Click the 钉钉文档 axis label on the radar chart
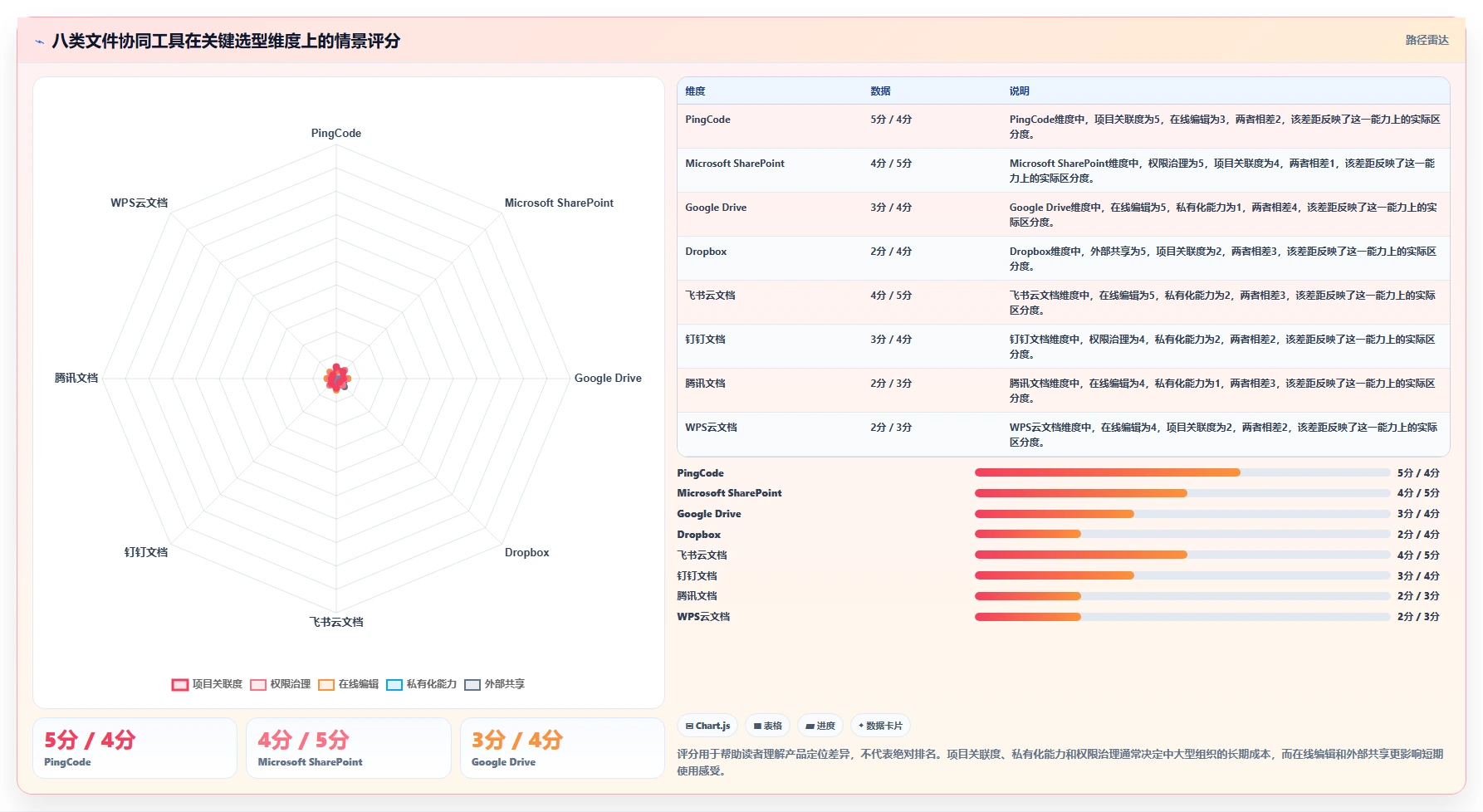This screenshot has width=1483, height=812. (x=146, y=553)
